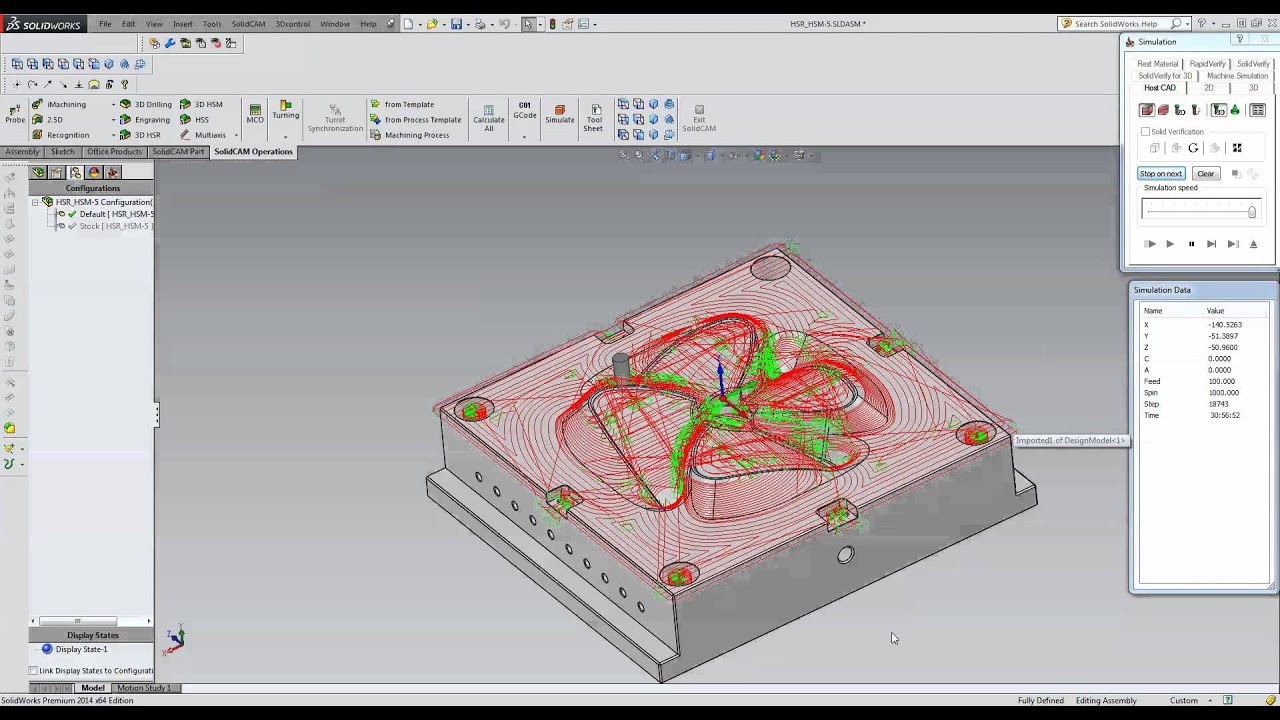
Task: Click the green tool holder icon
Action: pyautogui.click(x=1235, y=110)
